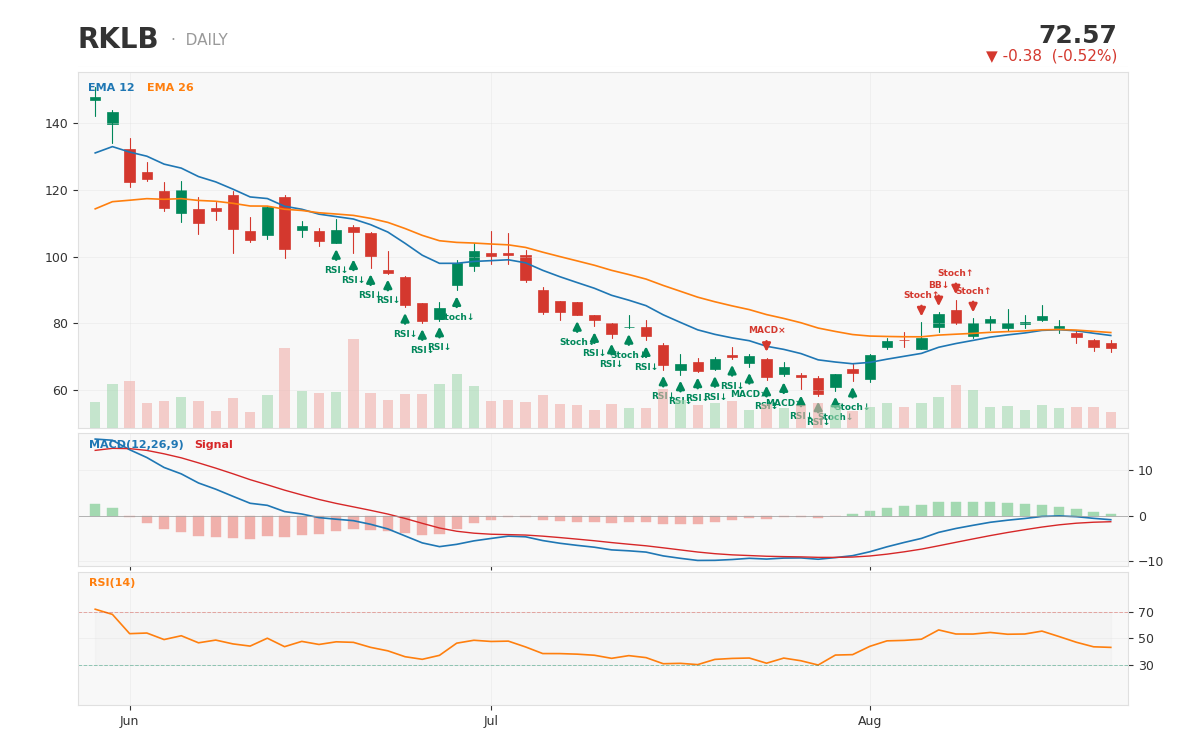Image resolution: width=1200 pixels, height=750 pixels.
Task: Click the 60 price axis label
Action: coord(59,391)
